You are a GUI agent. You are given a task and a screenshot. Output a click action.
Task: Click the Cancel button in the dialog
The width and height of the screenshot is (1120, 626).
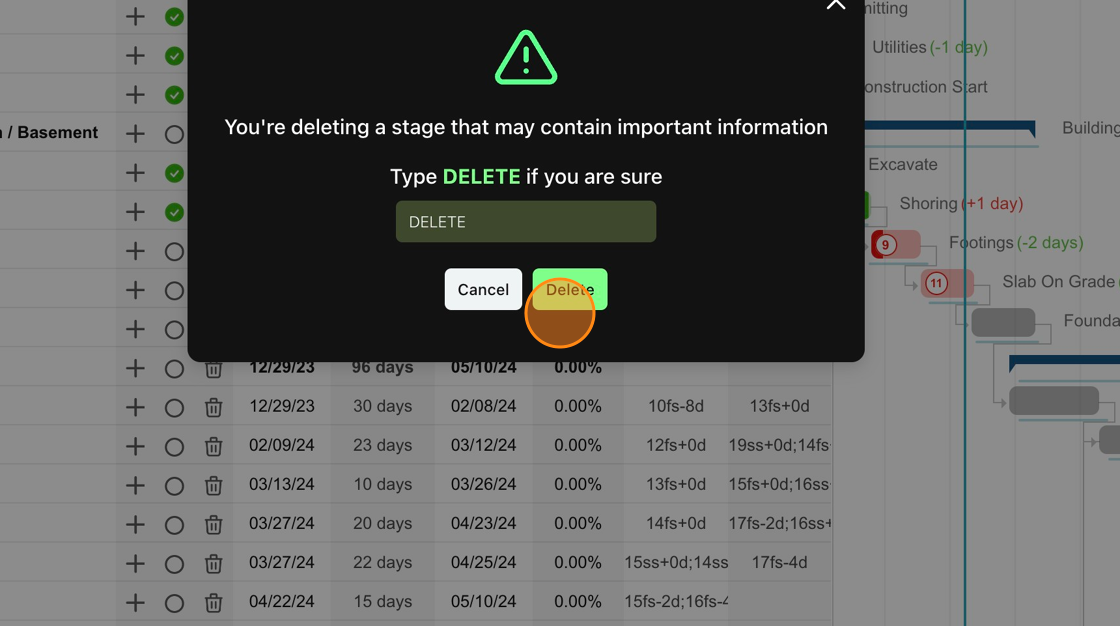484,289
